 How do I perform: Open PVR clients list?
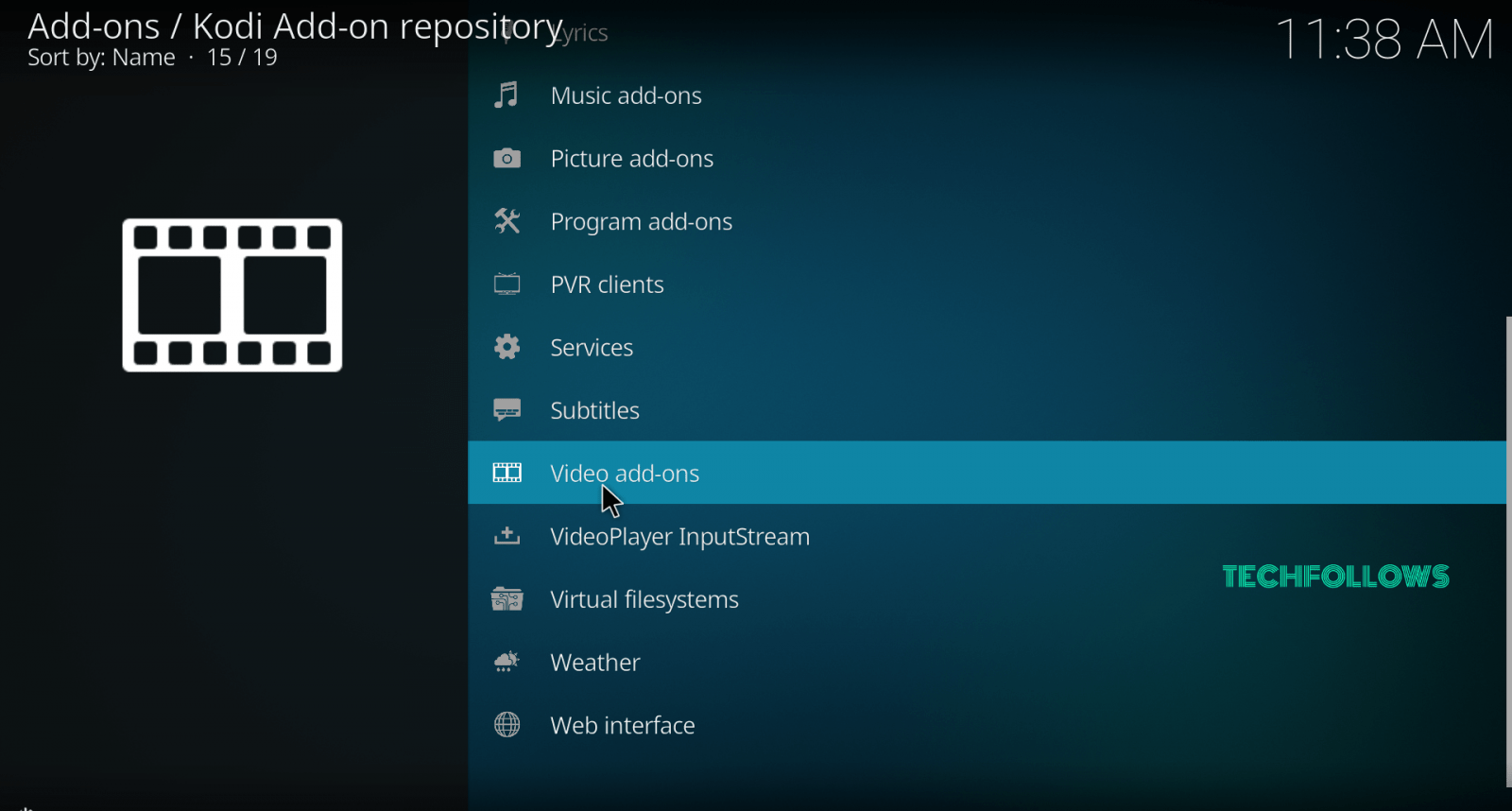[987, 284]
